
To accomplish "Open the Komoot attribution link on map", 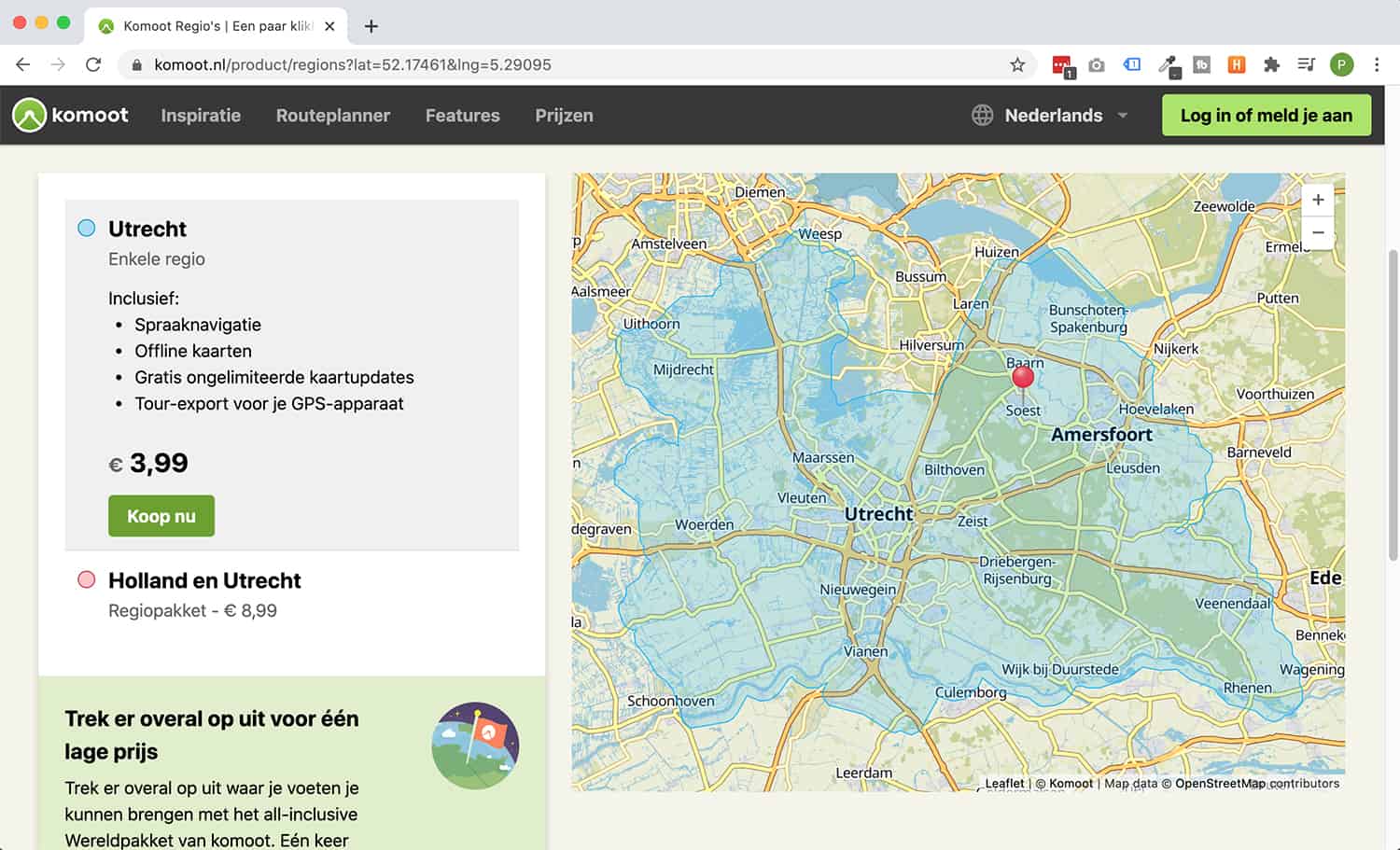I will [x=1071, y=784].
